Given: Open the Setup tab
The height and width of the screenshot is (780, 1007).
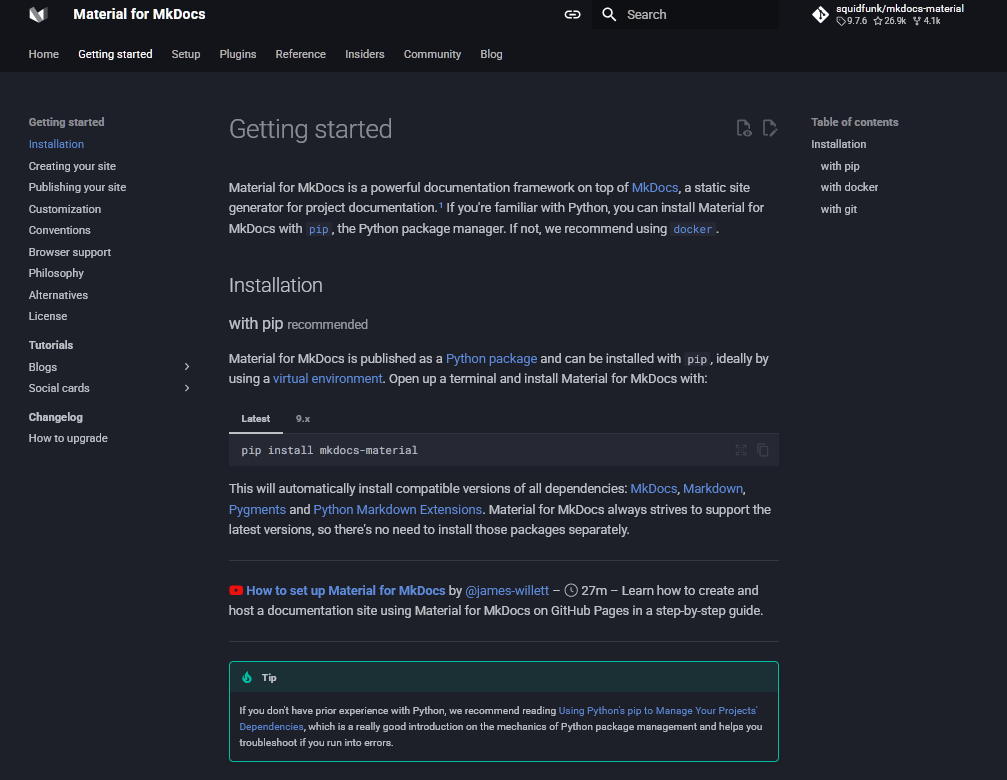Looking at the screenshot, I should [186, 54].
